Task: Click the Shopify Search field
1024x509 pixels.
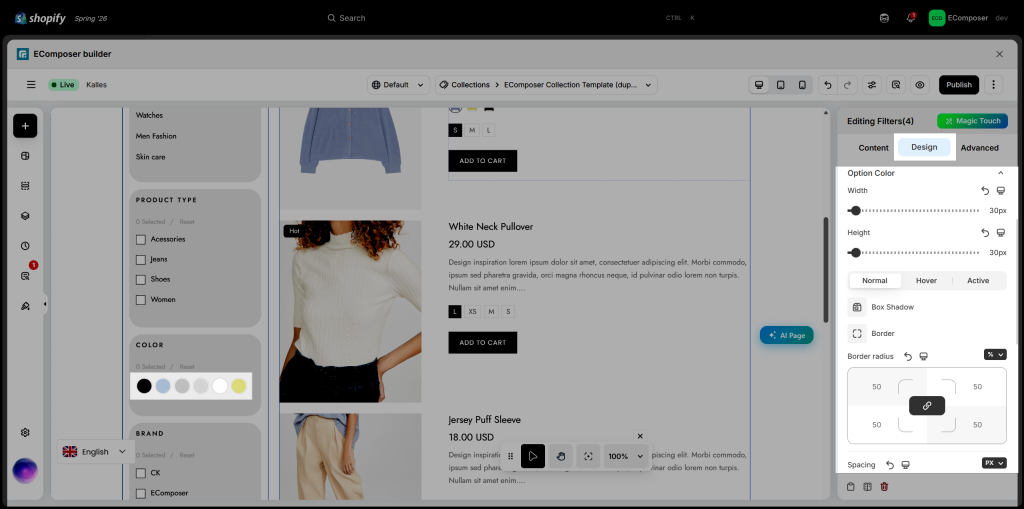Action: 513,18
